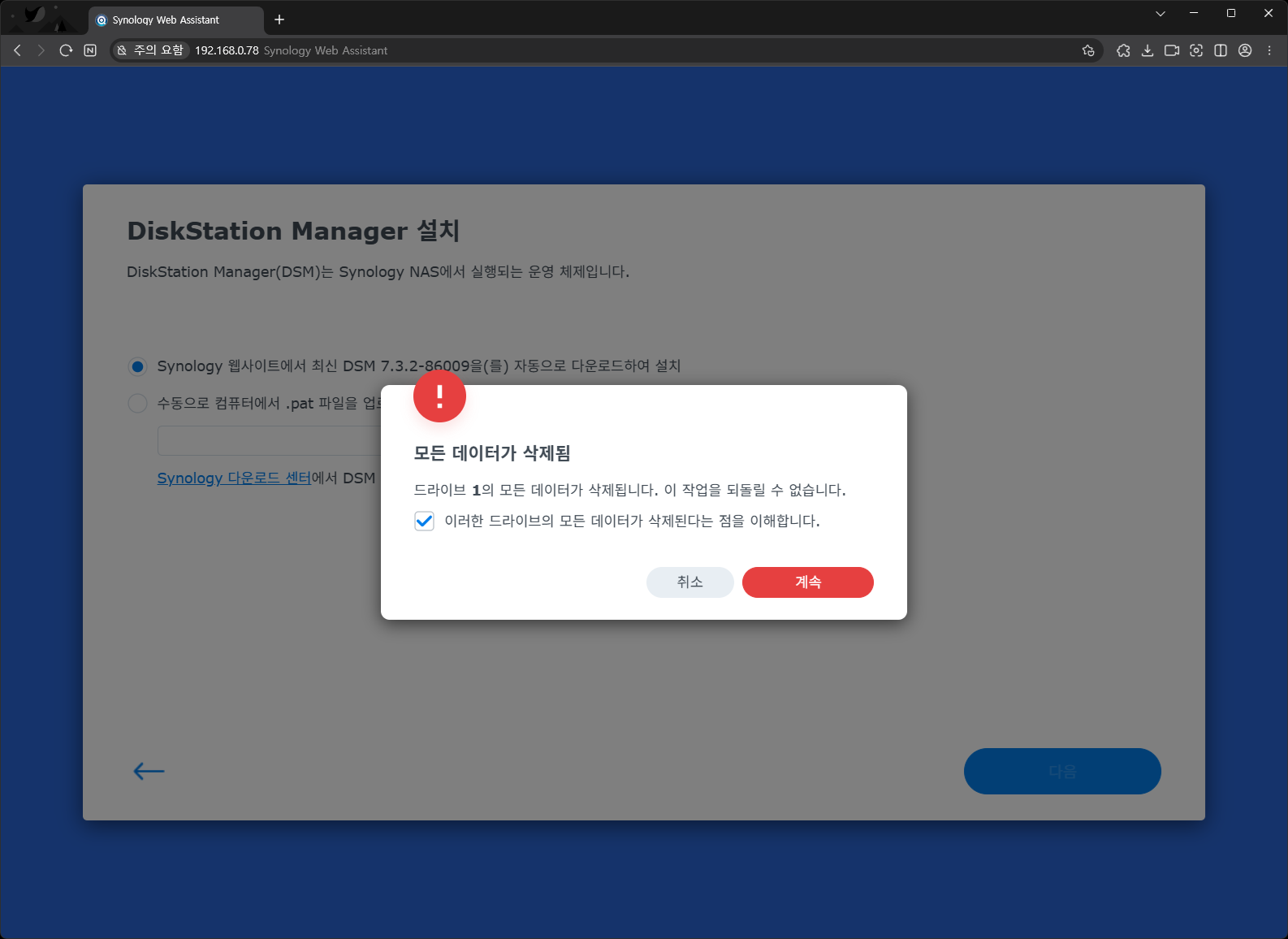Click the 모든 데이터가 삭제됨 dialog title
Viewport: 1288px width, 939px height.
(492, 453)
